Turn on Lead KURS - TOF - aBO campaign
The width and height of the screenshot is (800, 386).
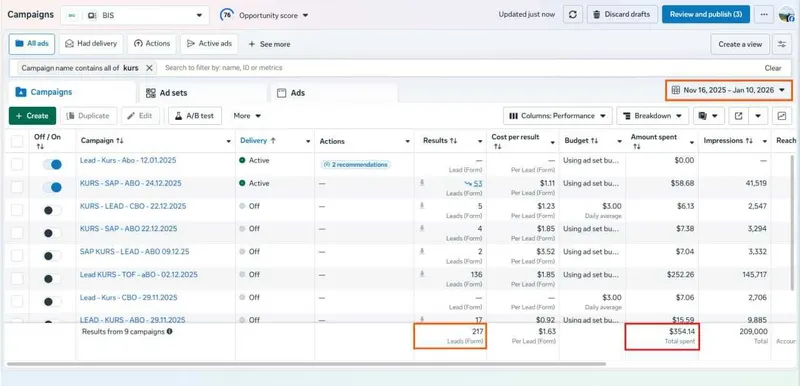coord(52,279)
